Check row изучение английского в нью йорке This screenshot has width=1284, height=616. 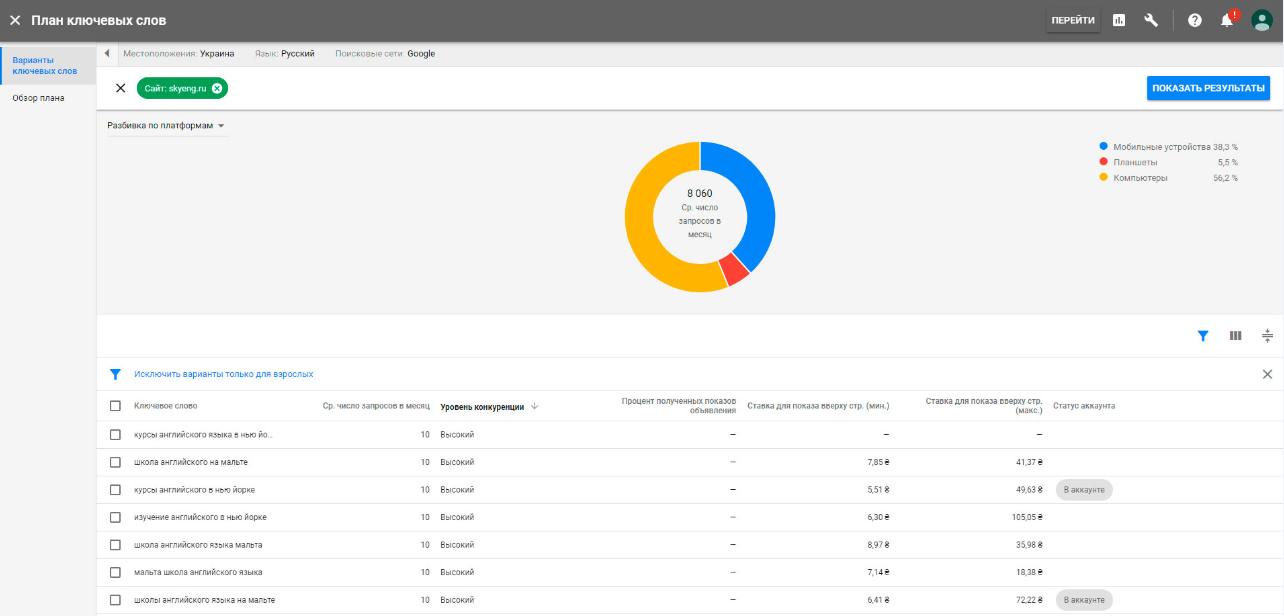[115, 517]
